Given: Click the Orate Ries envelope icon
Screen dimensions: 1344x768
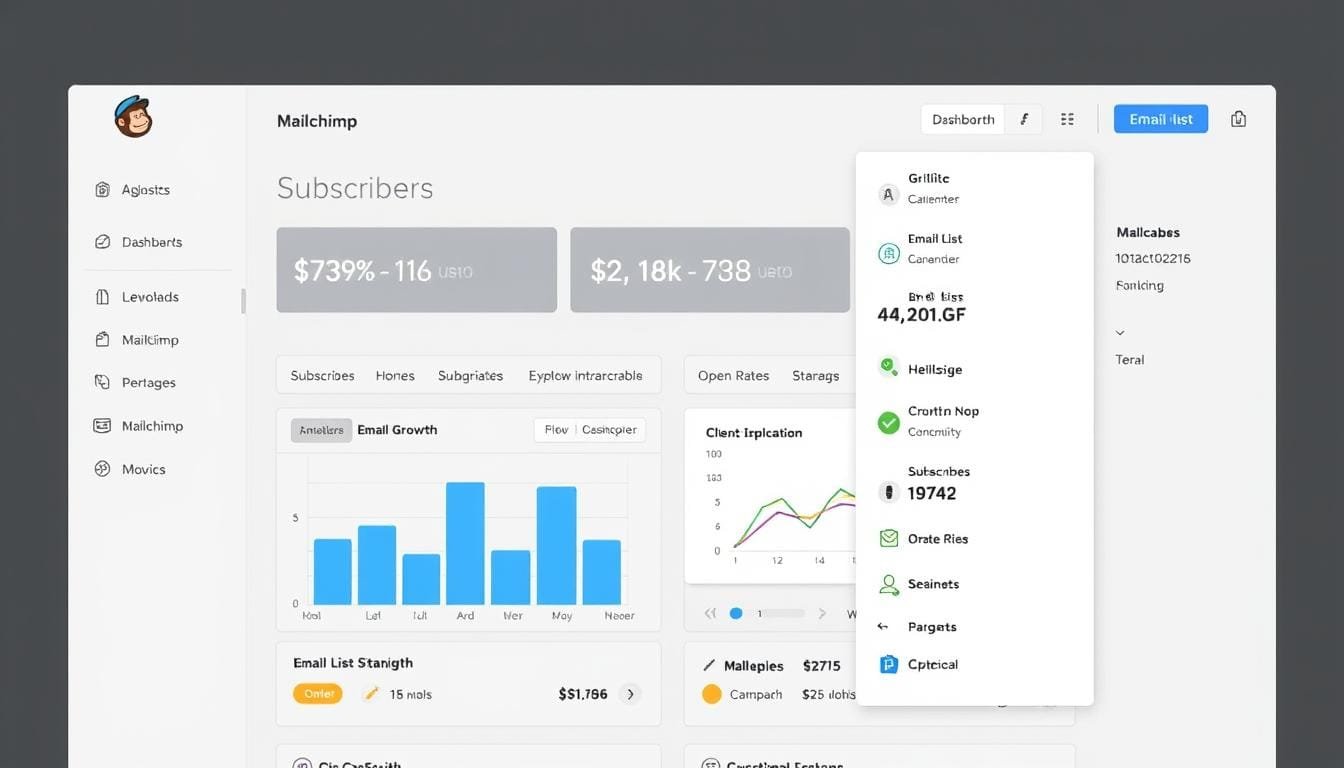Looking at the screenshot, I should pos(888,539).
